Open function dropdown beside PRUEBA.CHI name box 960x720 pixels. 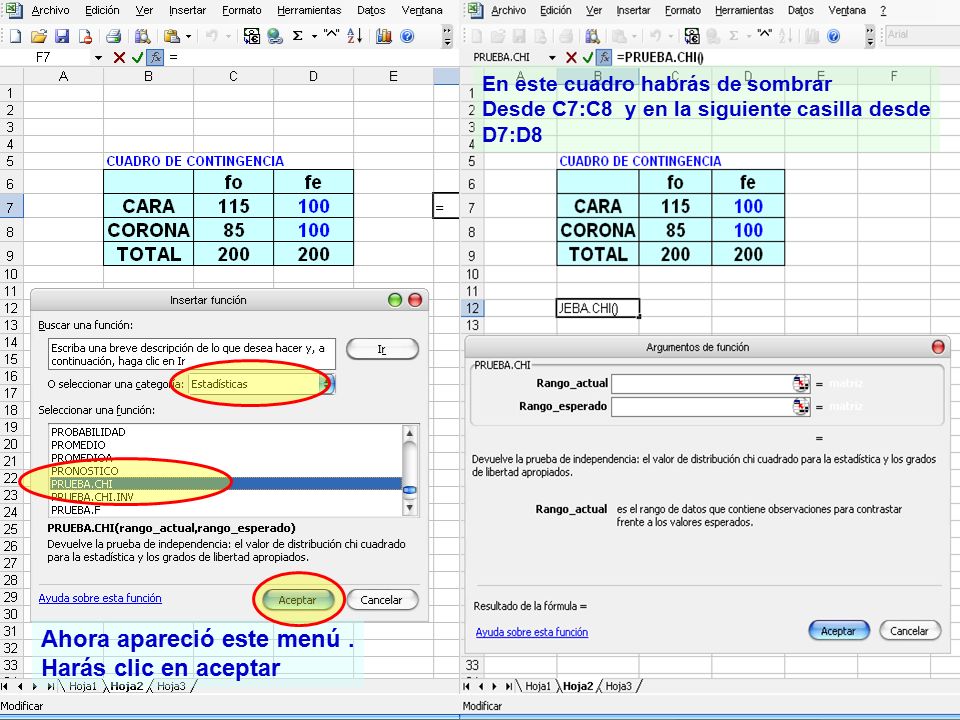[552, 58]
